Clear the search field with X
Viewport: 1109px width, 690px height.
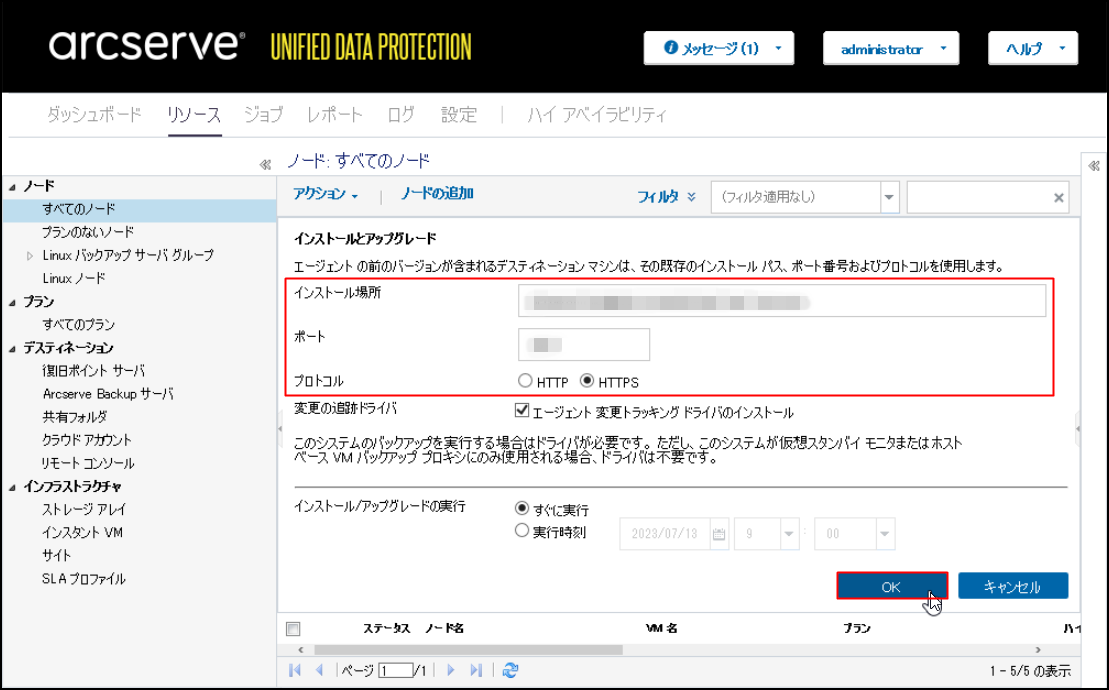(x=1059, y=198)
